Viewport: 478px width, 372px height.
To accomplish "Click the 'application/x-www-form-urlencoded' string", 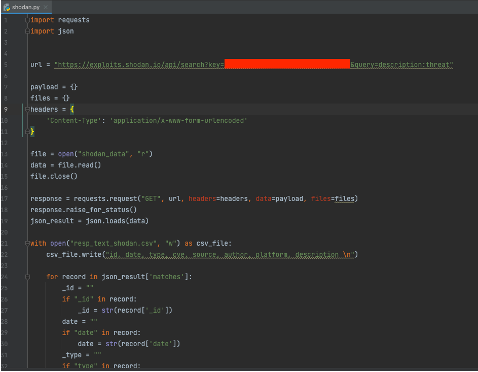I will (178, 121).
